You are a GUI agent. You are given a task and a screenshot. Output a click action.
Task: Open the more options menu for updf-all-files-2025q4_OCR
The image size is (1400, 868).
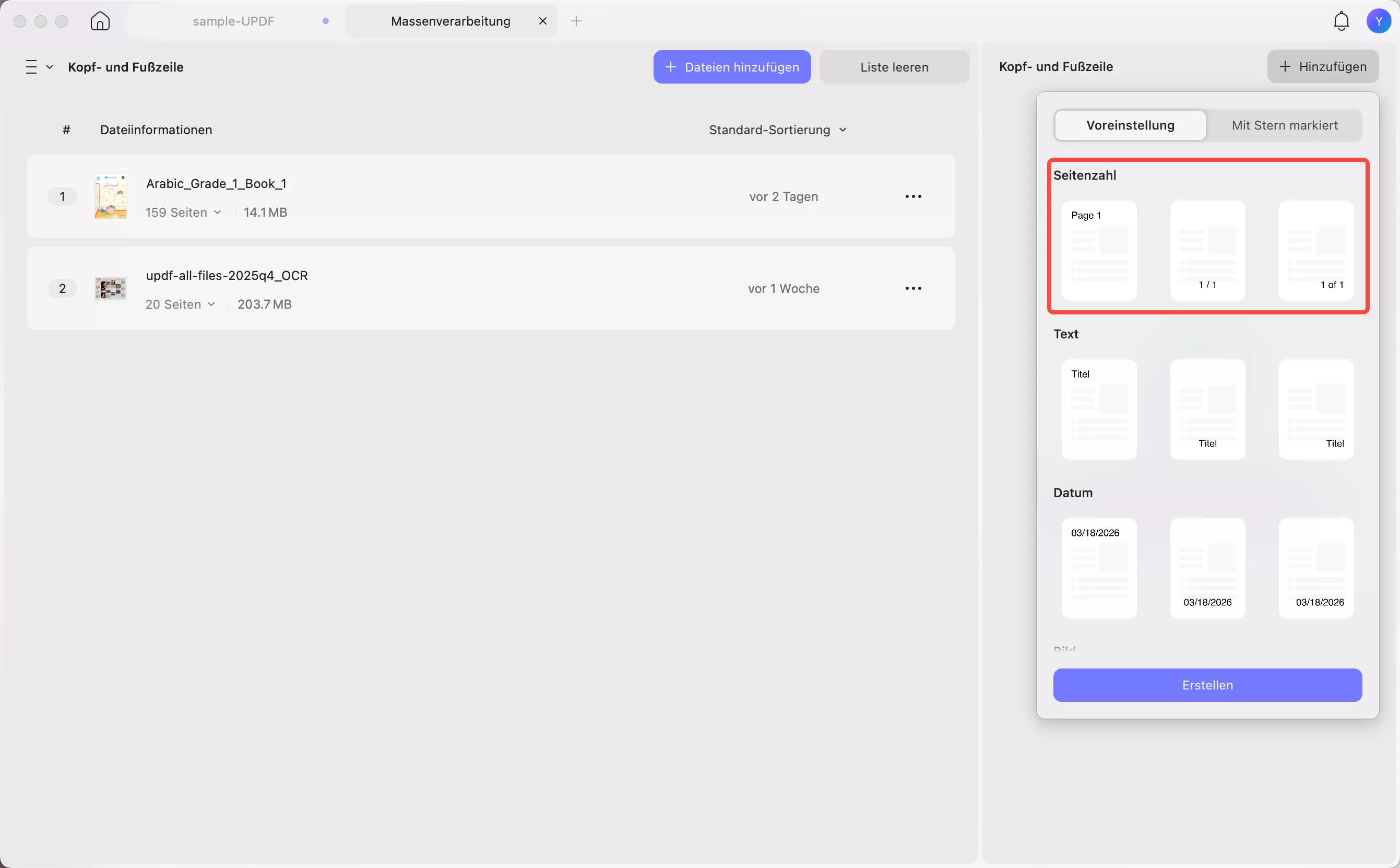(913, 288)
